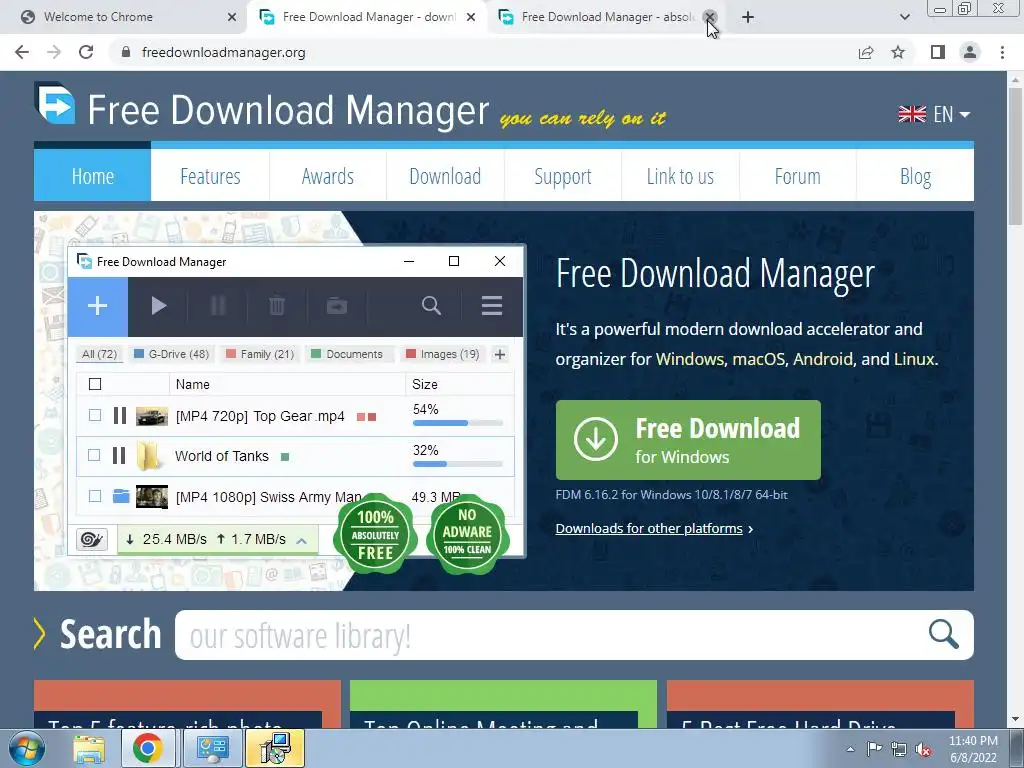Open the Download navigation item

pyautogui.click(x=445, y=175)
